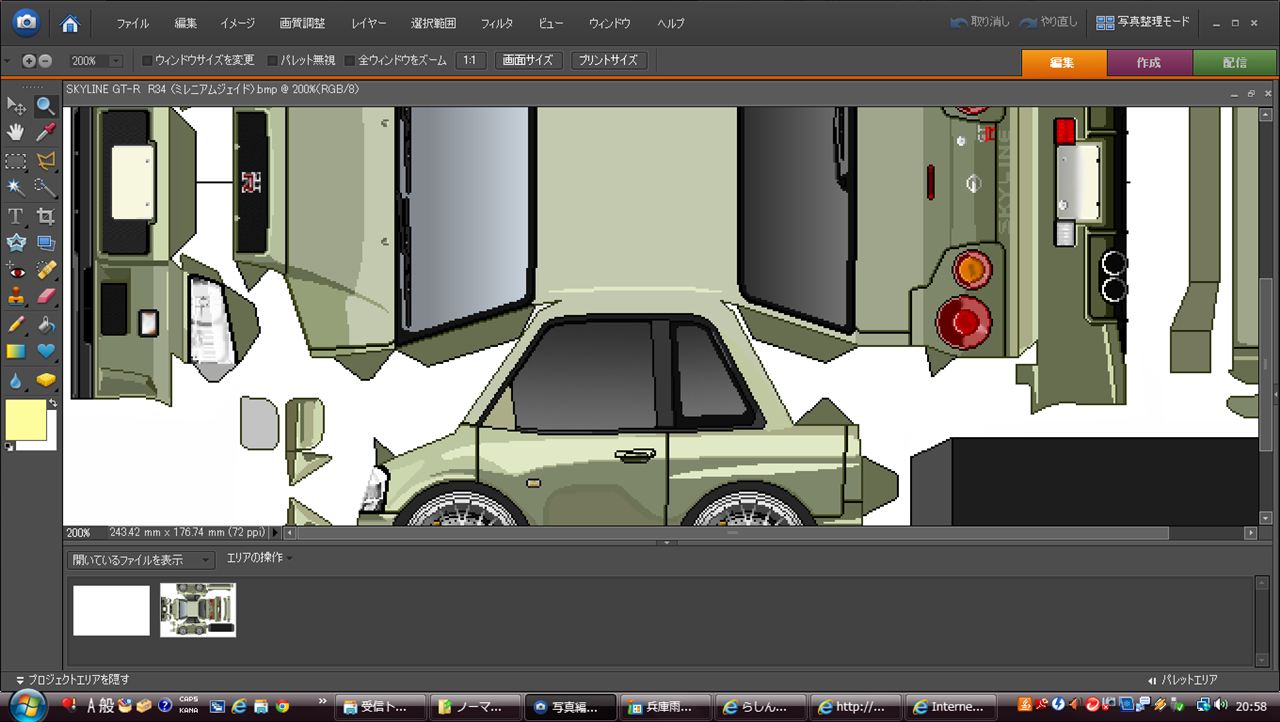This screenshot has width=1280, height=722.
Task: Select the Magnetic Lasso tool
Action: (46, 161)
